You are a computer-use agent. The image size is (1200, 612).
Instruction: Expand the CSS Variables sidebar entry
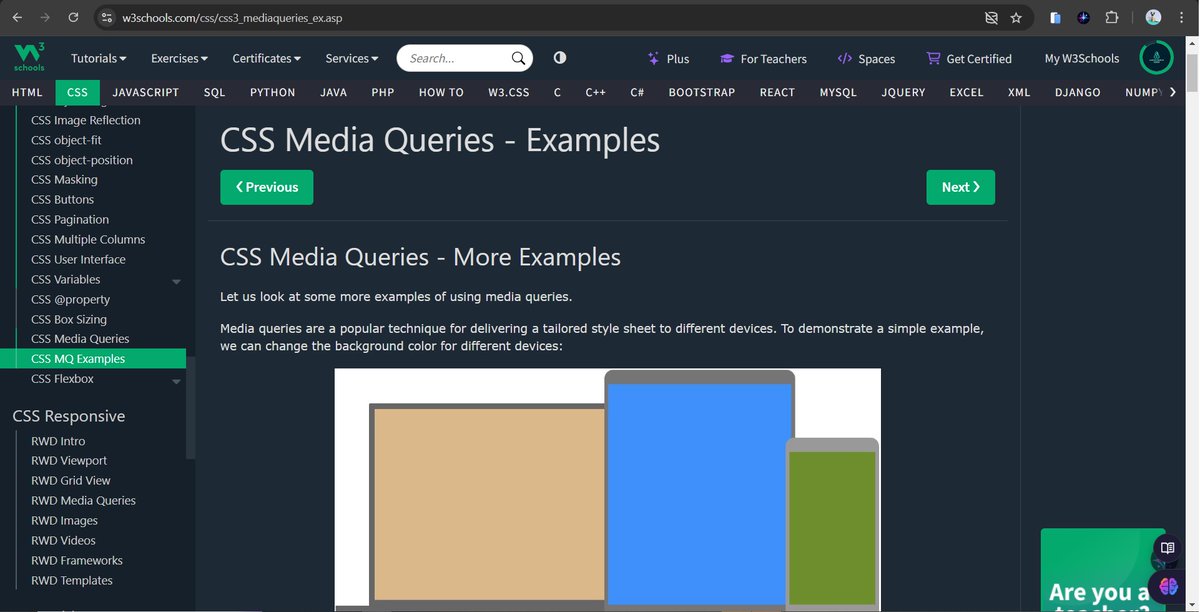(176, 279)
